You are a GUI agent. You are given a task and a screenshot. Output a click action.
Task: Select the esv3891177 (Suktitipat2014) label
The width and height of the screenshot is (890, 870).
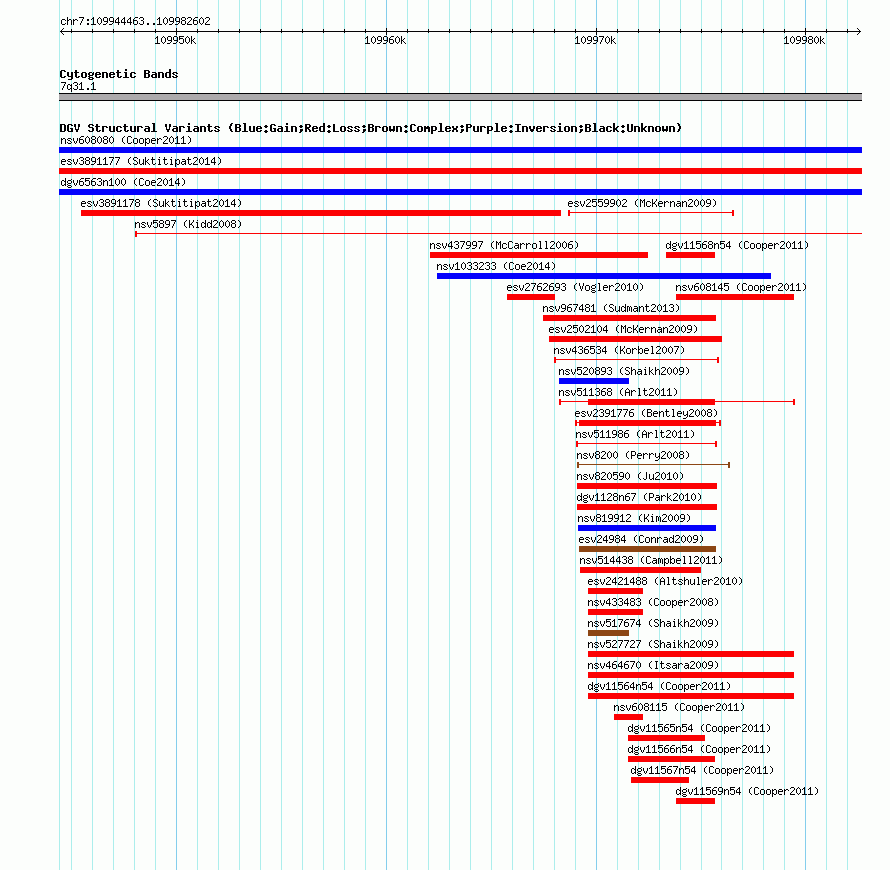(141, 161)
